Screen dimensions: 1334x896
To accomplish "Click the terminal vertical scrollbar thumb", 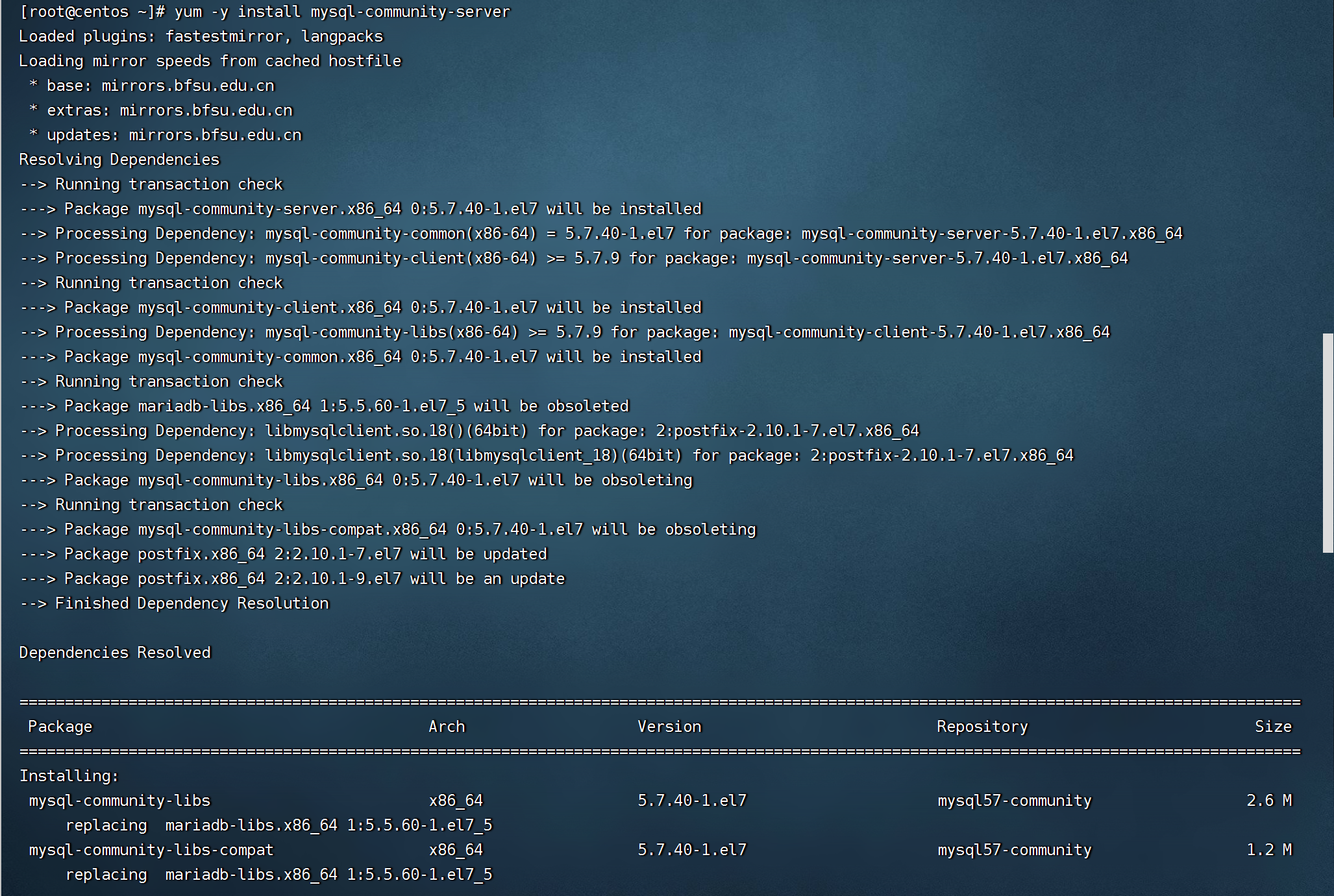I will point(1328,443).
